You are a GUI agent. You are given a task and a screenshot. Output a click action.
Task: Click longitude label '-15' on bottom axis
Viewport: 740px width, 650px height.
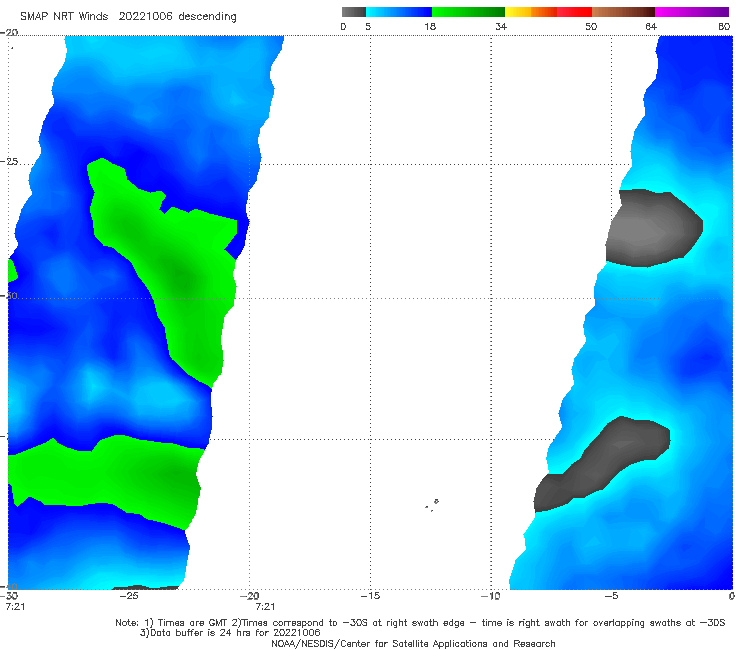(370, 596)
